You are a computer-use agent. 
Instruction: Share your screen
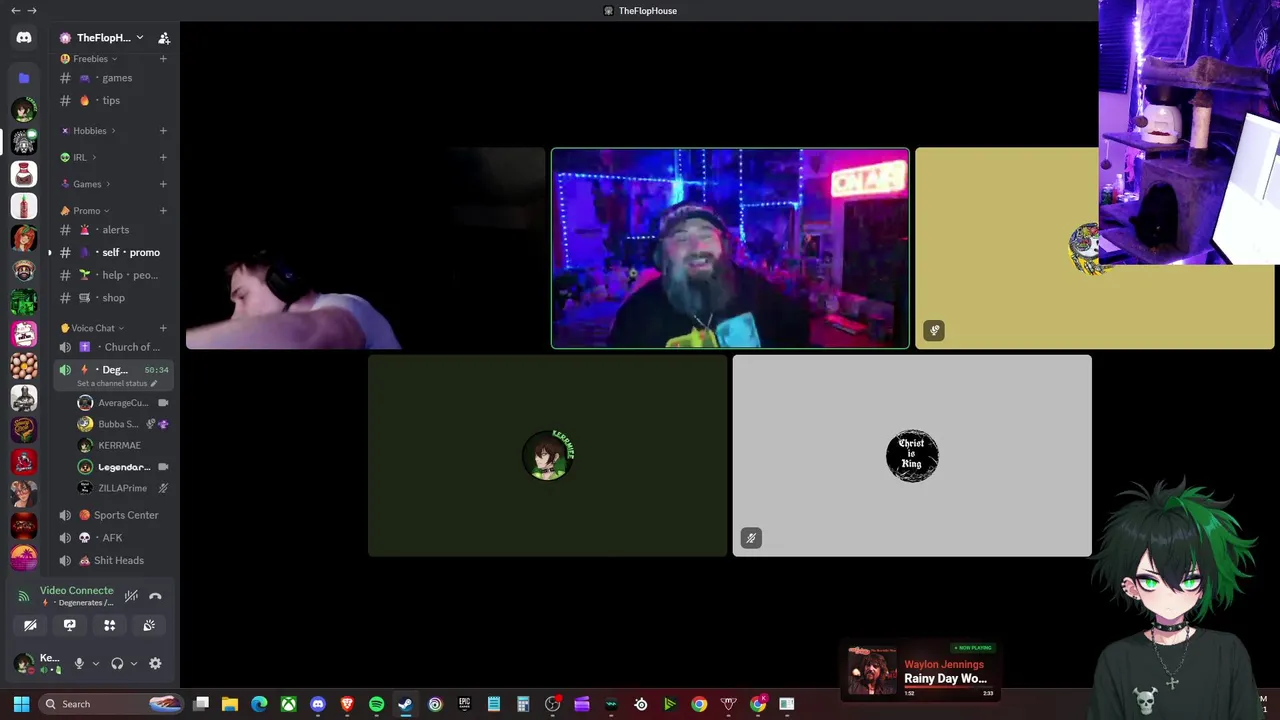click(70, 625)
